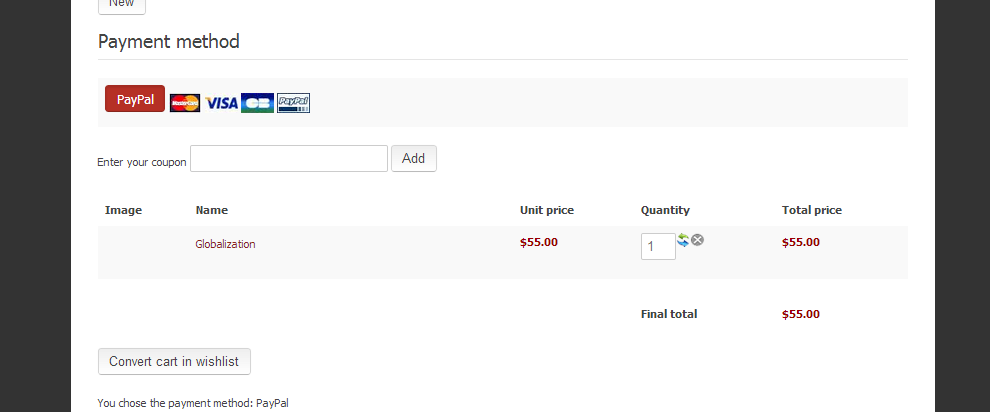The height and width of the screenshot is (412, 990).
Task: Click the Final total label
Action: coord(669,314)
